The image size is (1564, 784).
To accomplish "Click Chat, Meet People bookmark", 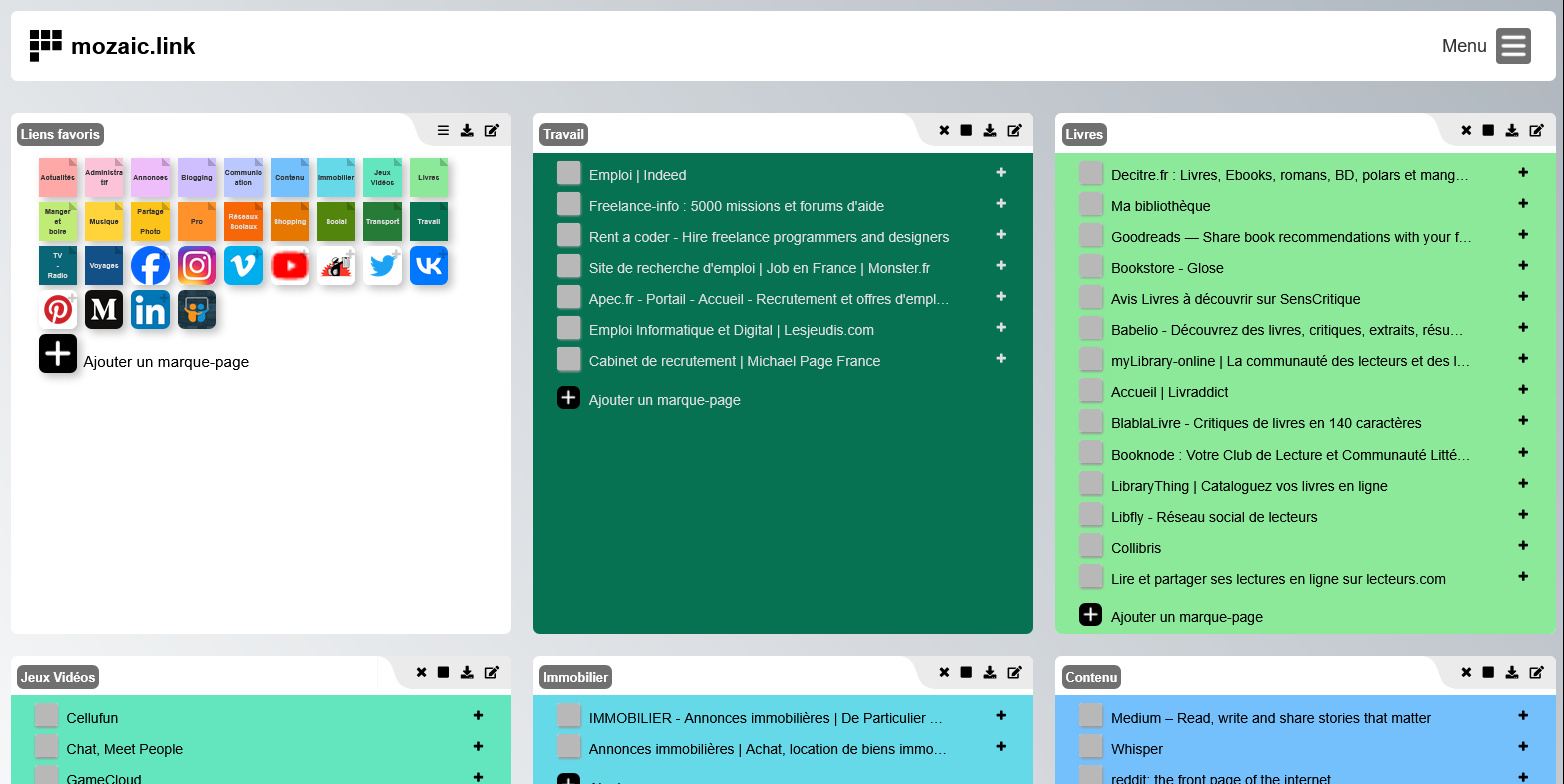I will point(125,749).
